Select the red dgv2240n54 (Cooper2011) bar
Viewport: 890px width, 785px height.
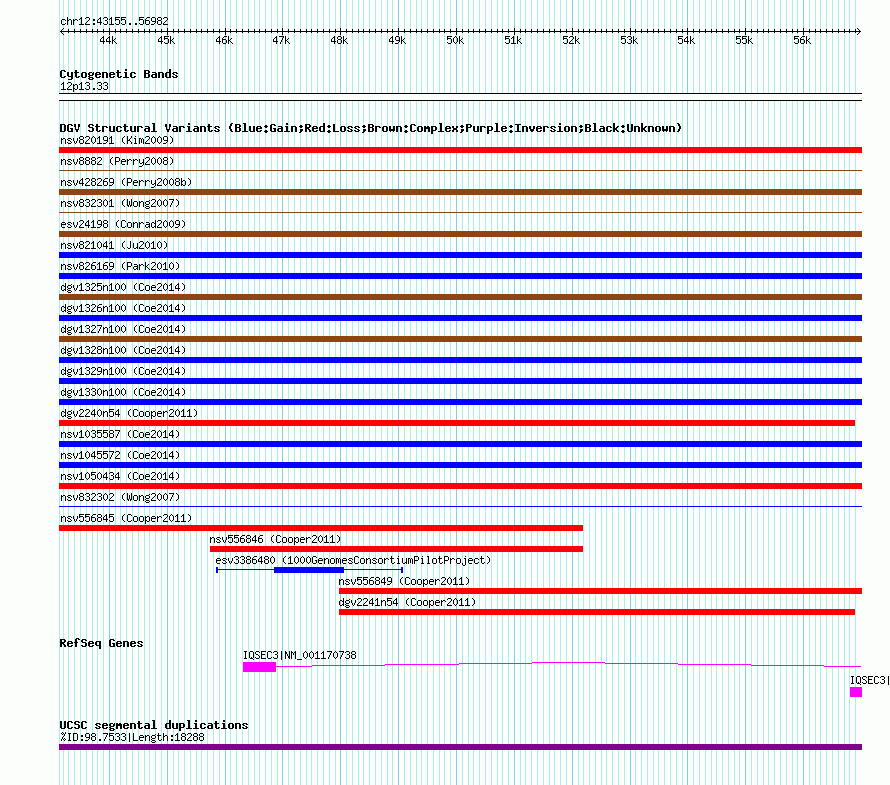coord(457,423)
